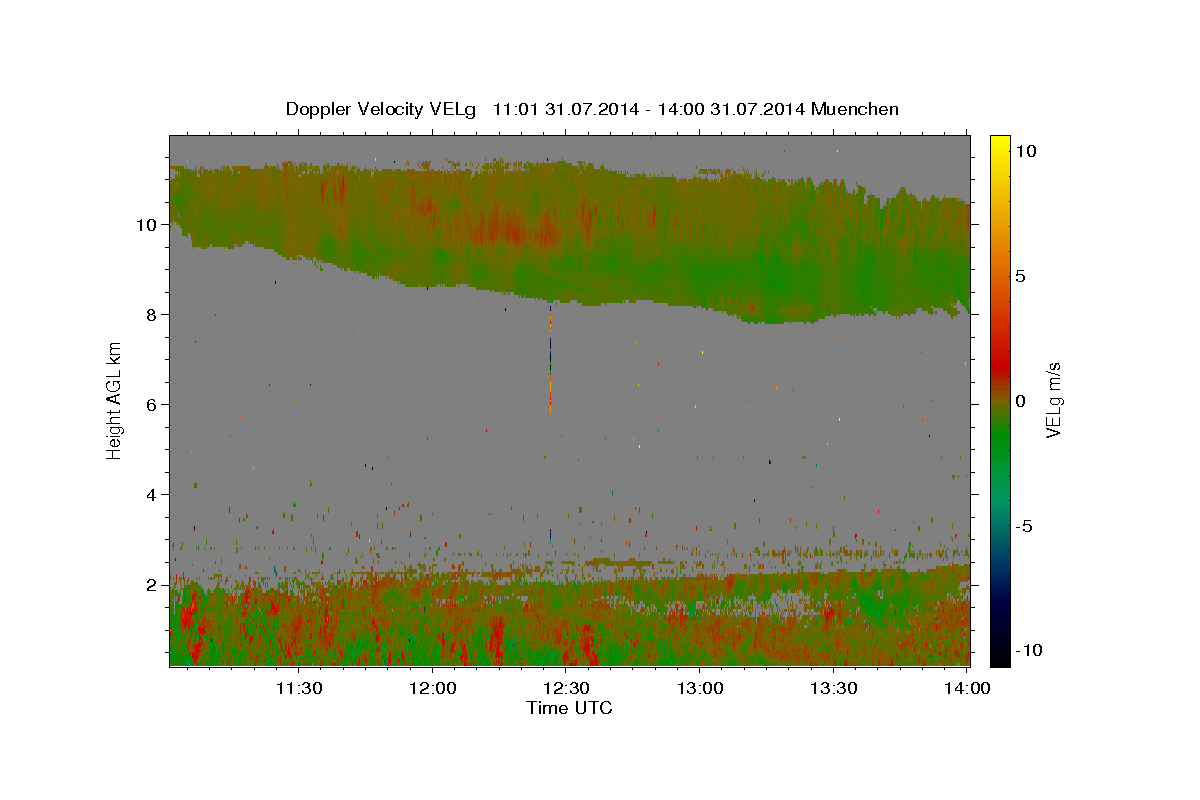This screenshot has width=1200, height=800.
Task: Click the 12:30 time tick label
Action: (566, 688)
